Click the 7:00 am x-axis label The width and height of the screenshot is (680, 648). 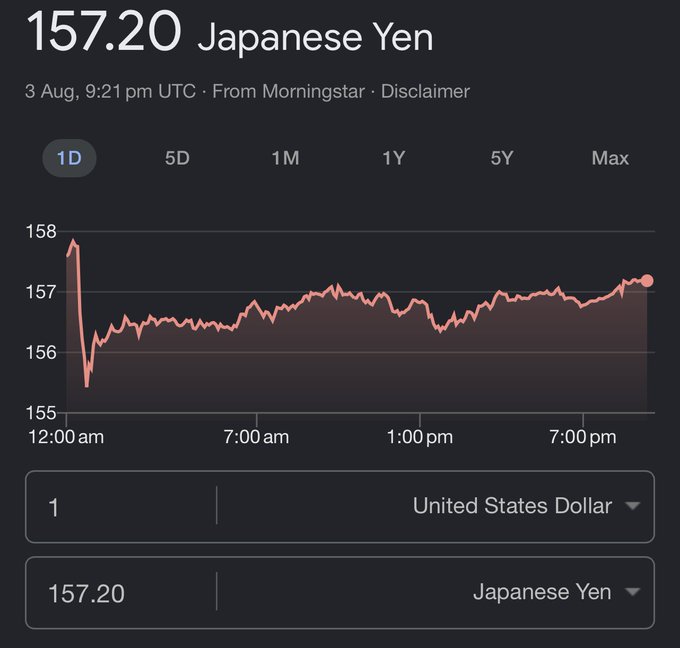pyautogui.click(x=256, y=437)
